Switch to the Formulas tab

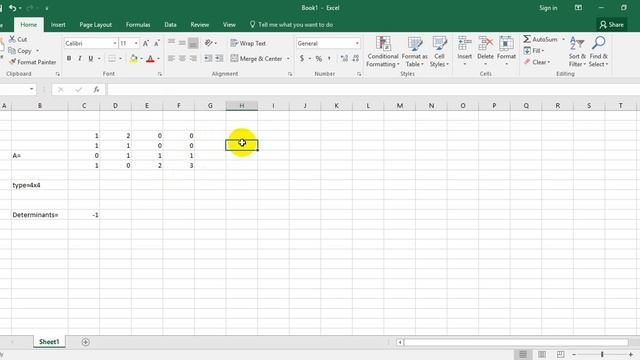coord(138,24)
